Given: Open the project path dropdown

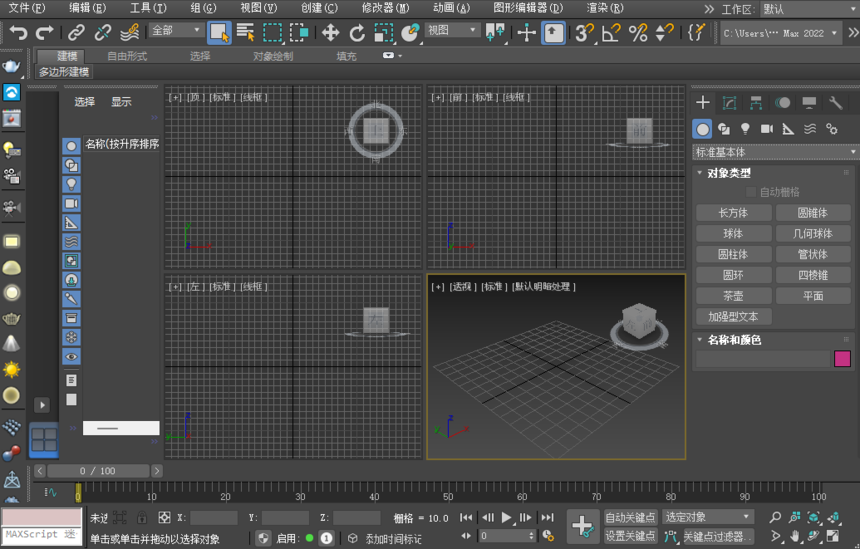Looking at the screenshot, I should click(x=780, y=33).
